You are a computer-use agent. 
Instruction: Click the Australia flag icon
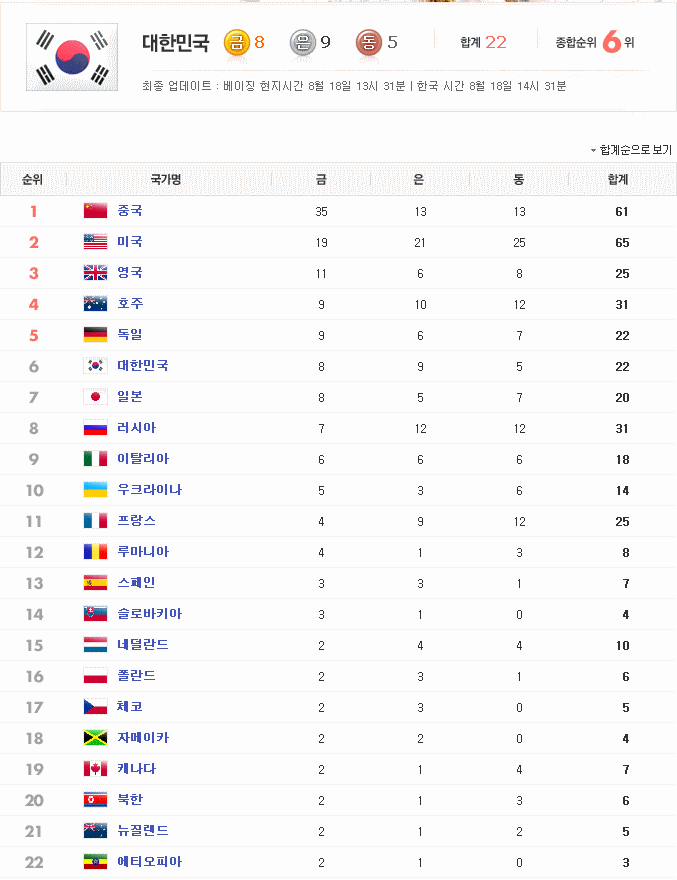tap(95, 304)
